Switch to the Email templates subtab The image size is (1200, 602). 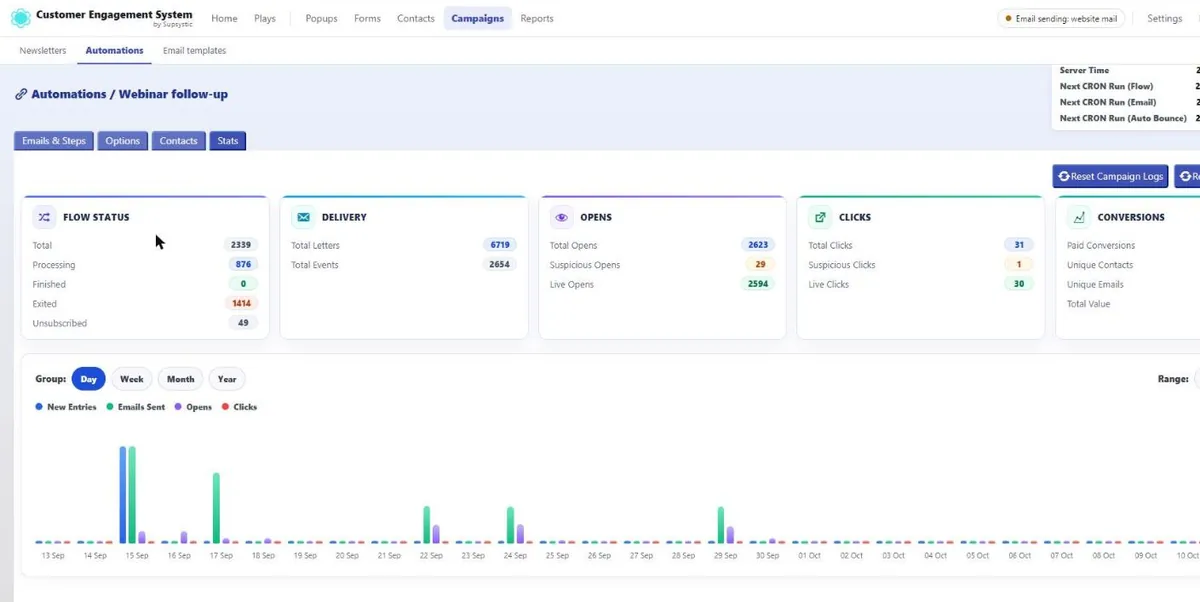tap(194, 50)
